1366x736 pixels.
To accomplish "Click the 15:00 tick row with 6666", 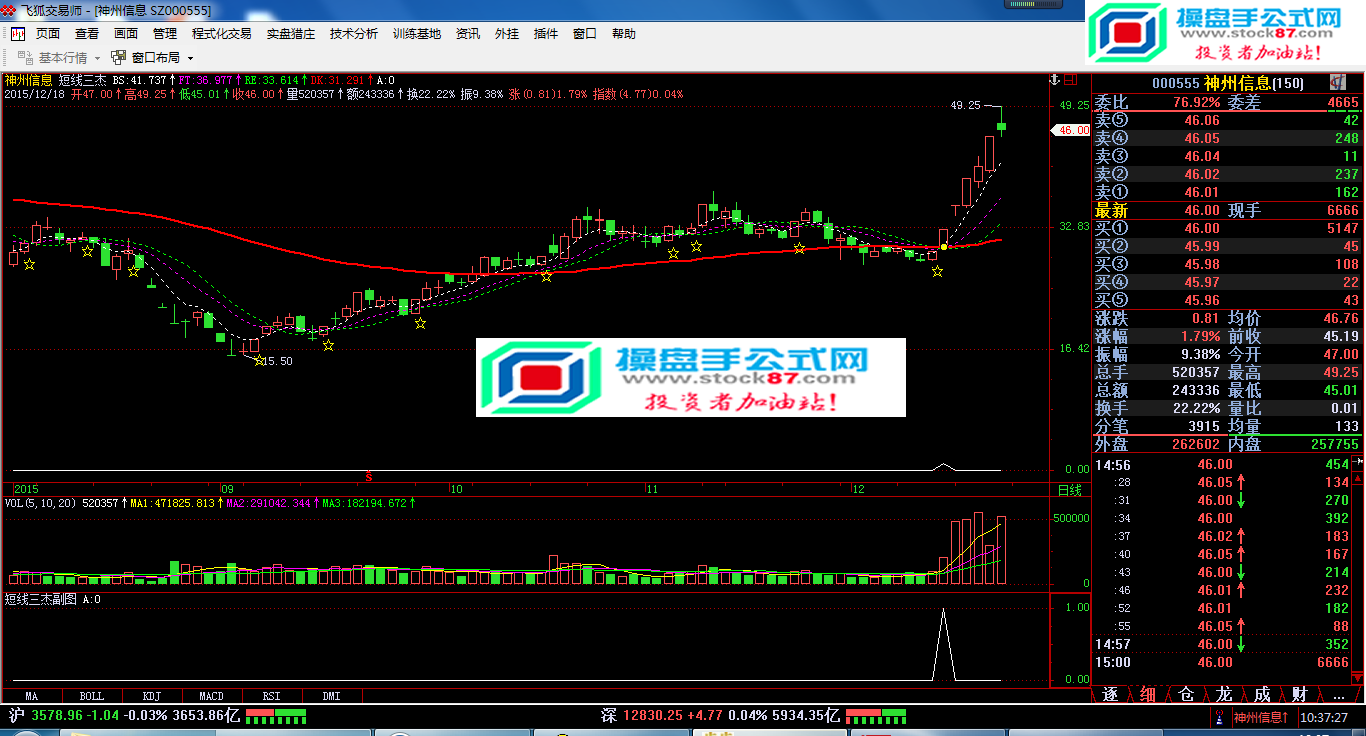I will coord(1222,662).
